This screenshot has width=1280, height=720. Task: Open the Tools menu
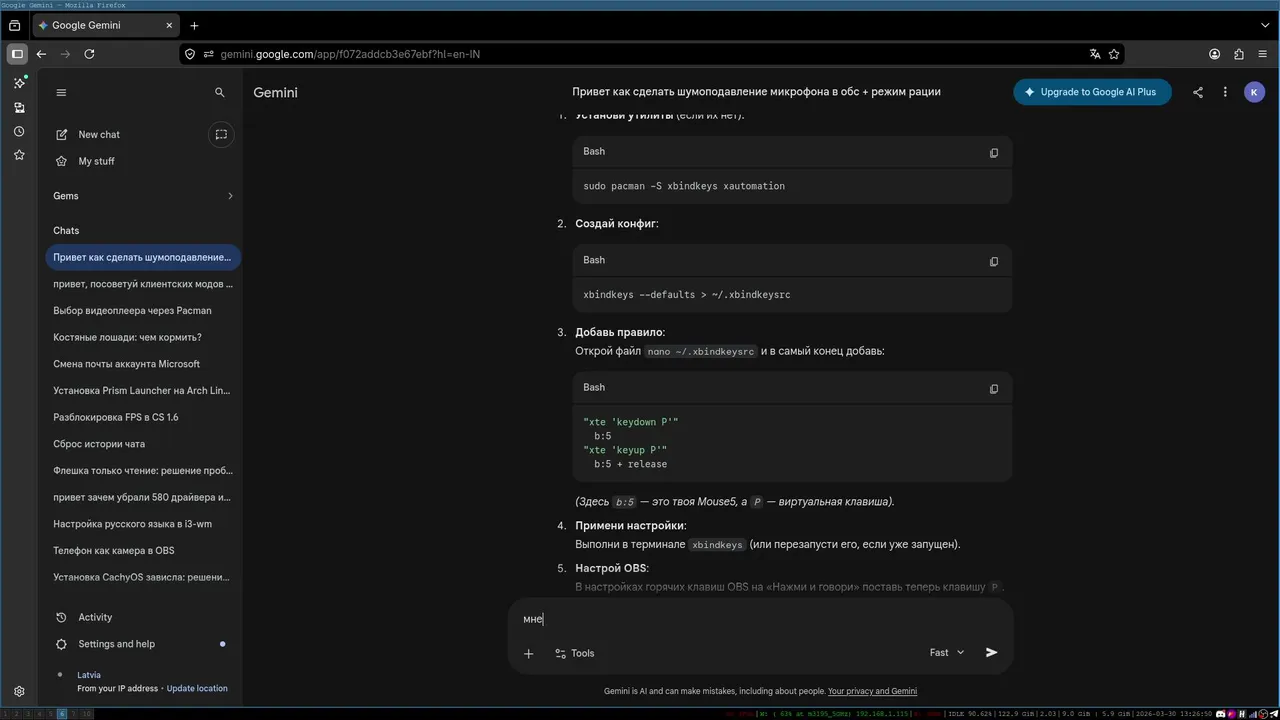[x=575, y=653]
